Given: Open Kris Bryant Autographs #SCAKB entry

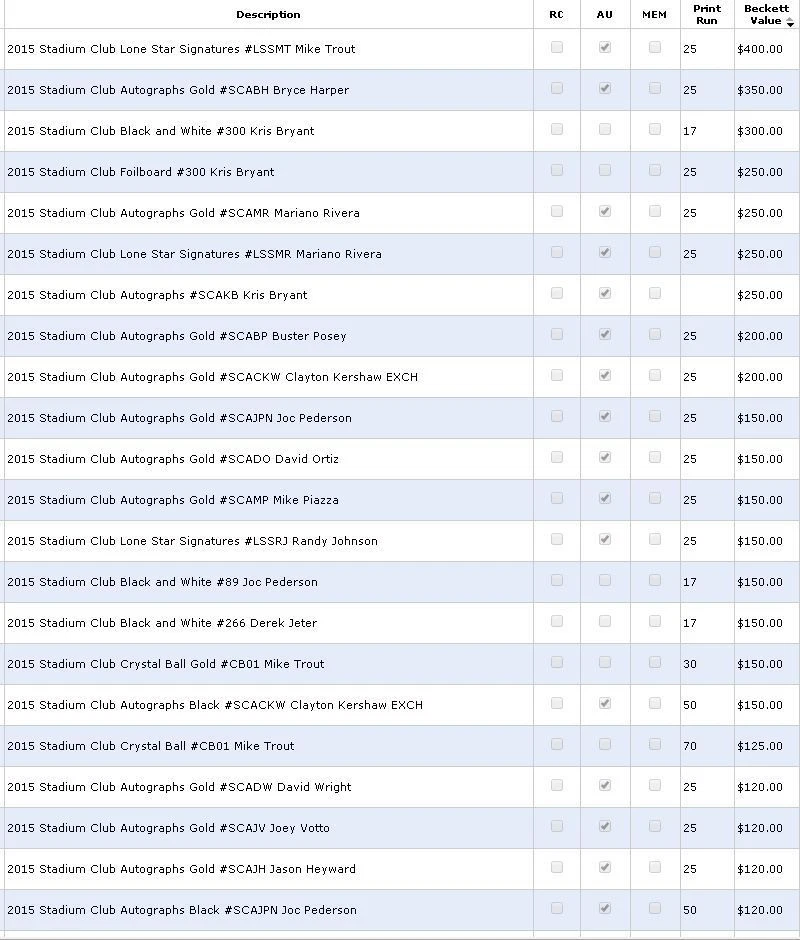Looking at the screenshot, I should click(157, 295).
